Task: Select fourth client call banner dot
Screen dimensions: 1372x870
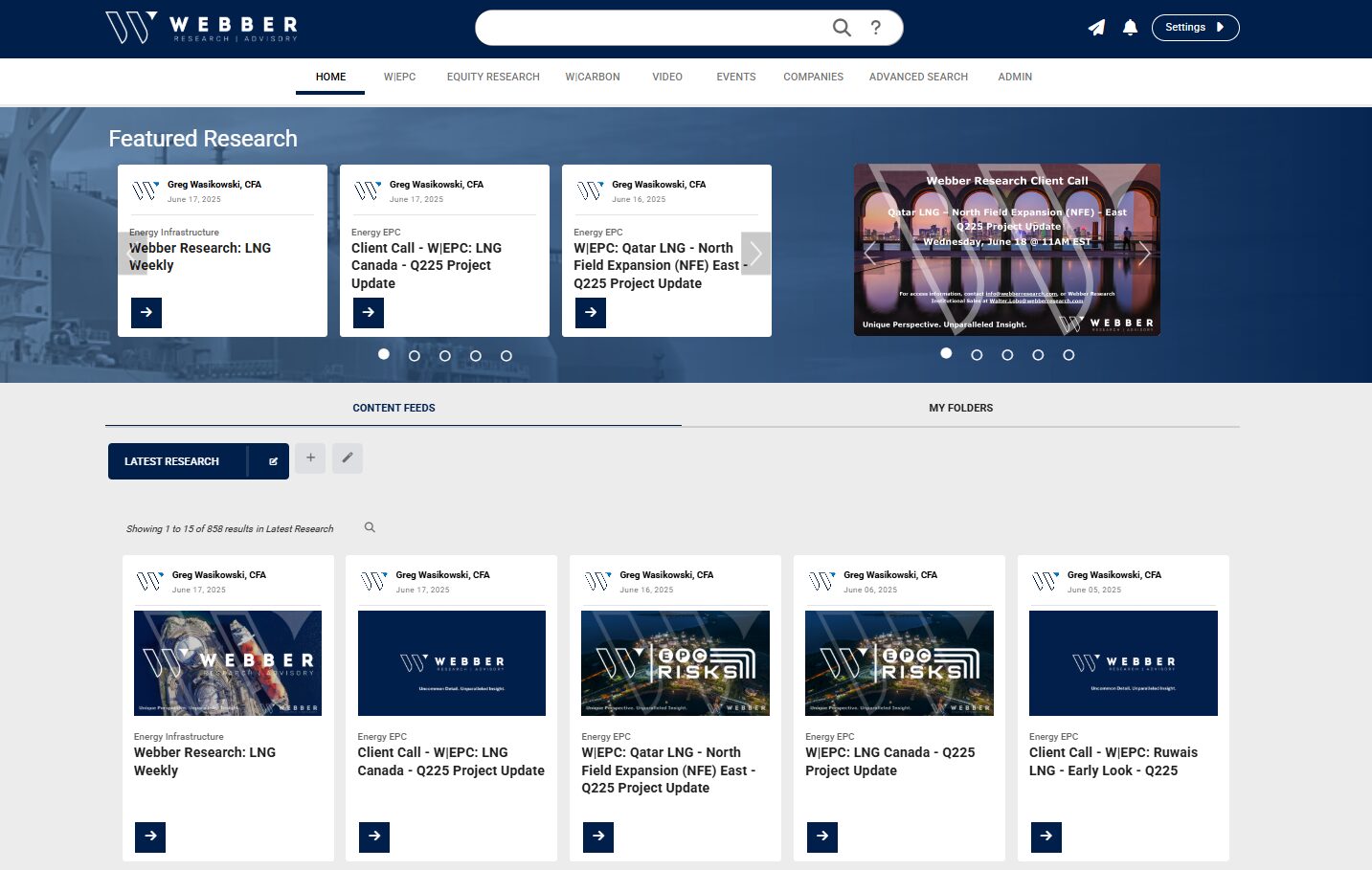Action: pyautogui.click(x=1038, y=354)
